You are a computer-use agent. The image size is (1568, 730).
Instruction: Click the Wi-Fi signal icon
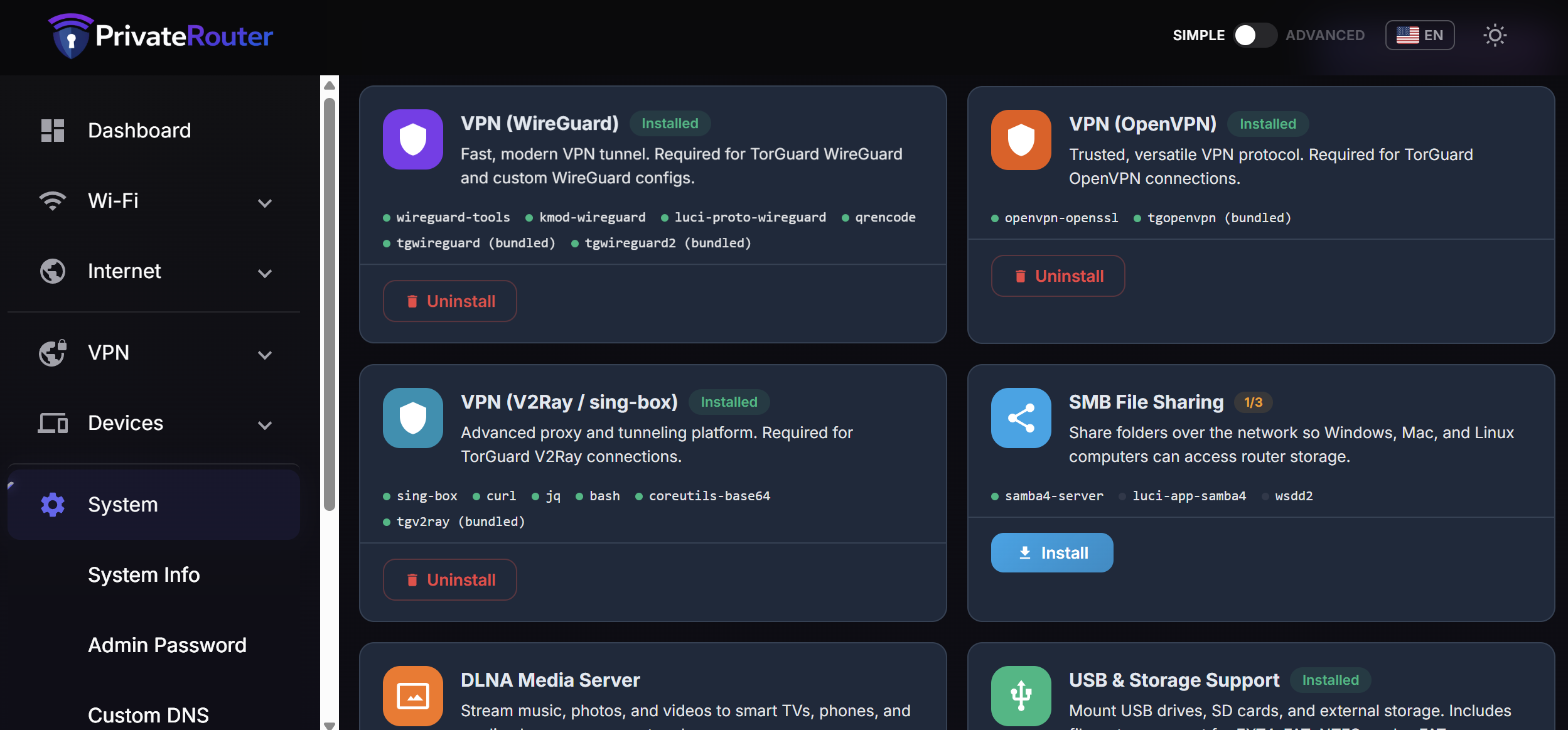pyautogui.click(x=53, y=201)
